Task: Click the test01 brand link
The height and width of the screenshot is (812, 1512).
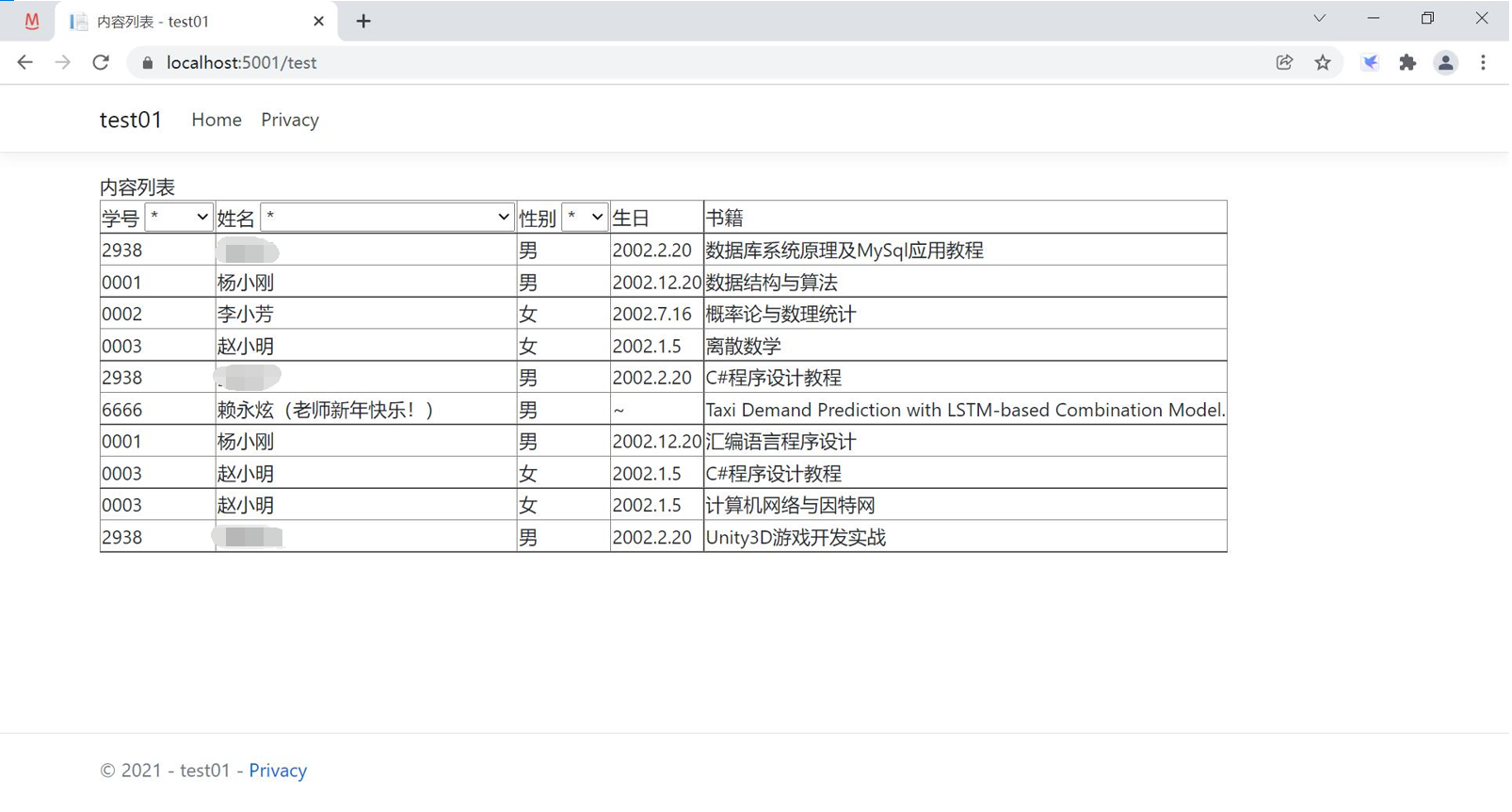Action: click(131, 120)
